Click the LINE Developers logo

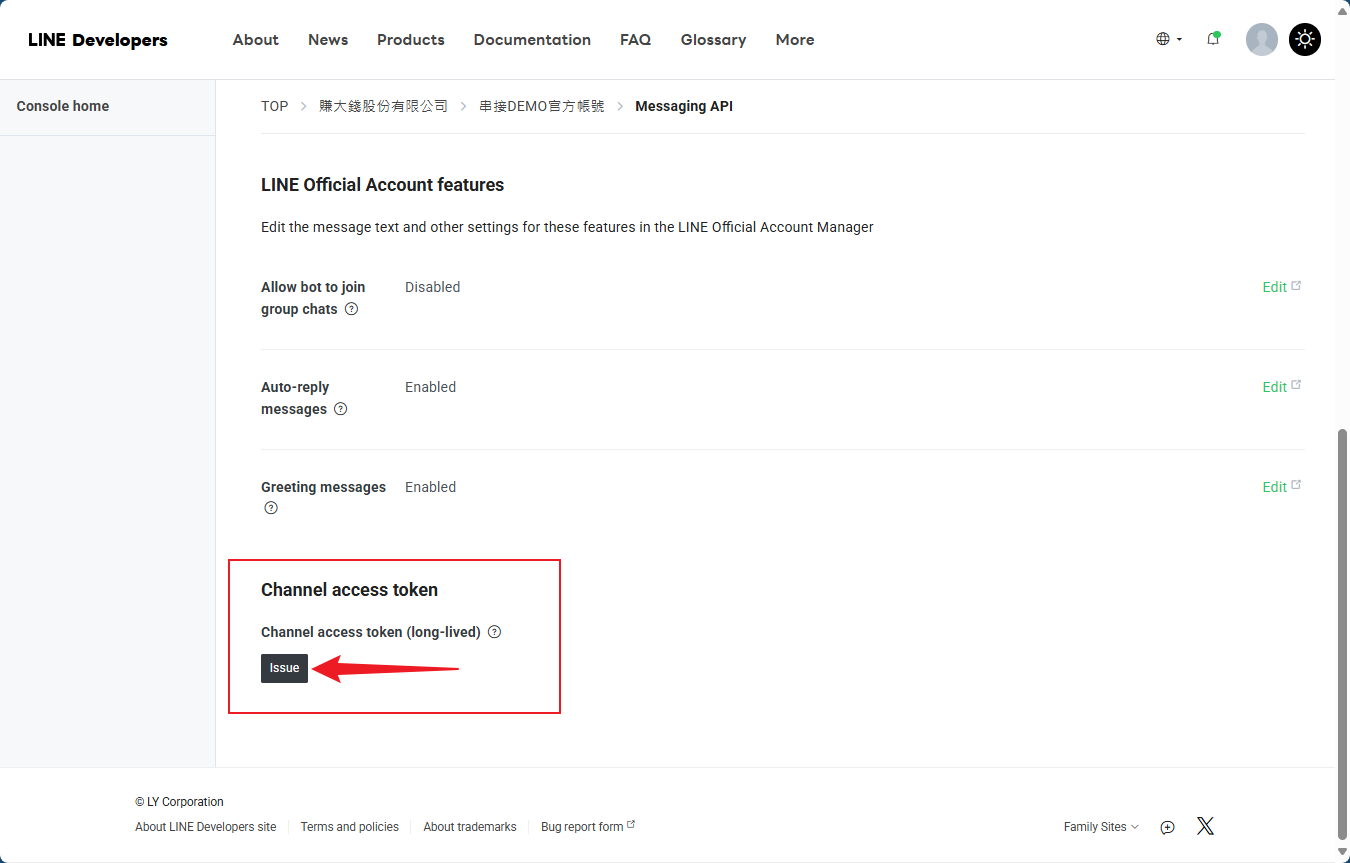pos(98,40)
